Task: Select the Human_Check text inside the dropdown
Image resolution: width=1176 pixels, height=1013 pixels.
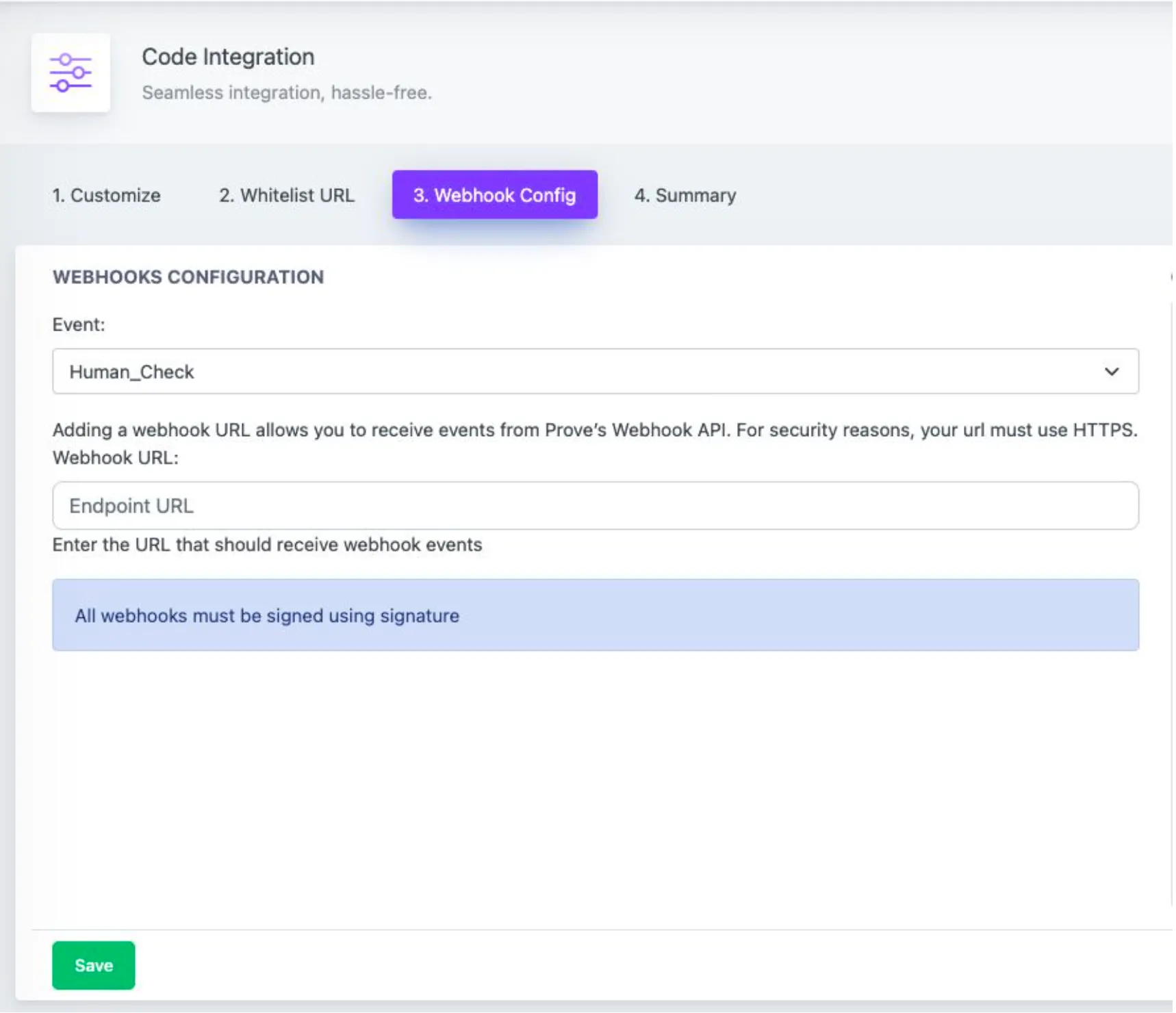Action: point(130,372)
